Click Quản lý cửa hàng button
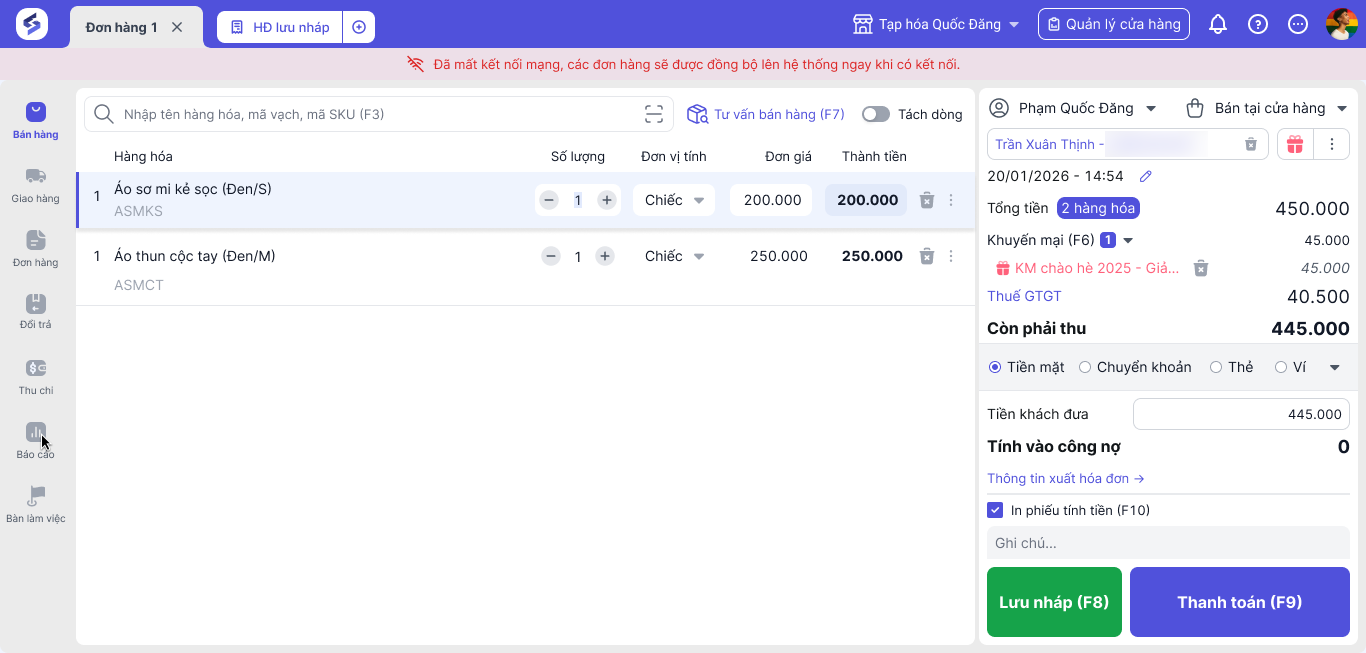The width and height of the screenshot is (1366, 653). click(1114, 24)
